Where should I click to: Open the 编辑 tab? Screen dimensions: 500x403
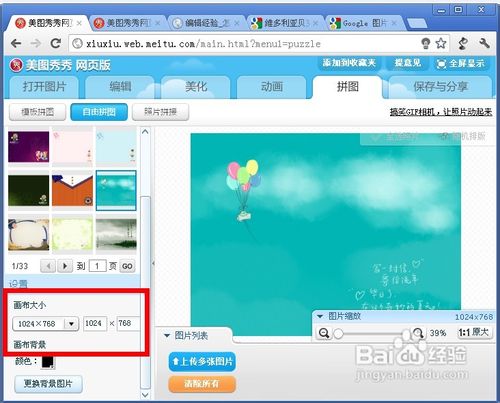pyautogui.click(x=120, y=87)
